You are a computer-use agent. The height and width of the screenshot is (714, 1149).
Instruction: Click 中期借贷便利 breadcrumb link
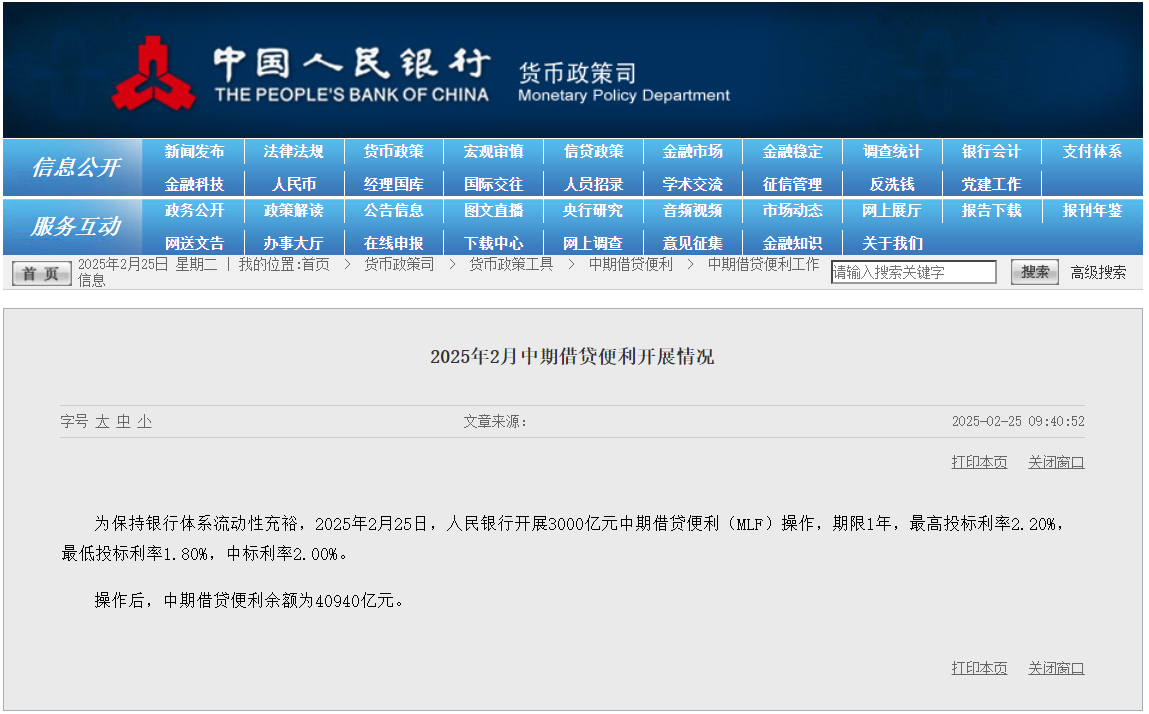[630, 264]
